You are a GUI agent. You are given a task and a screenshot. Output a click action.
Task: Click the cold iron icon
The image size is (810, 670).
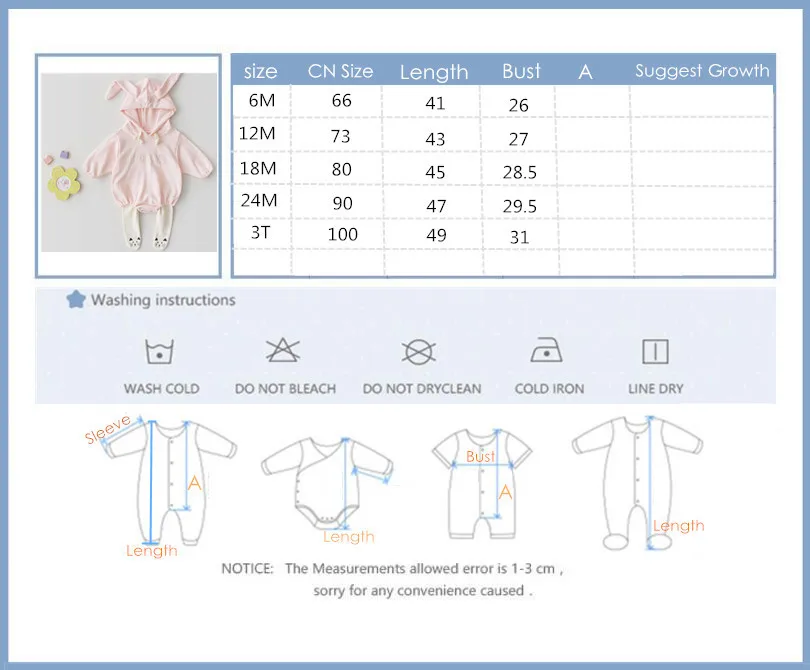[547, 350]
